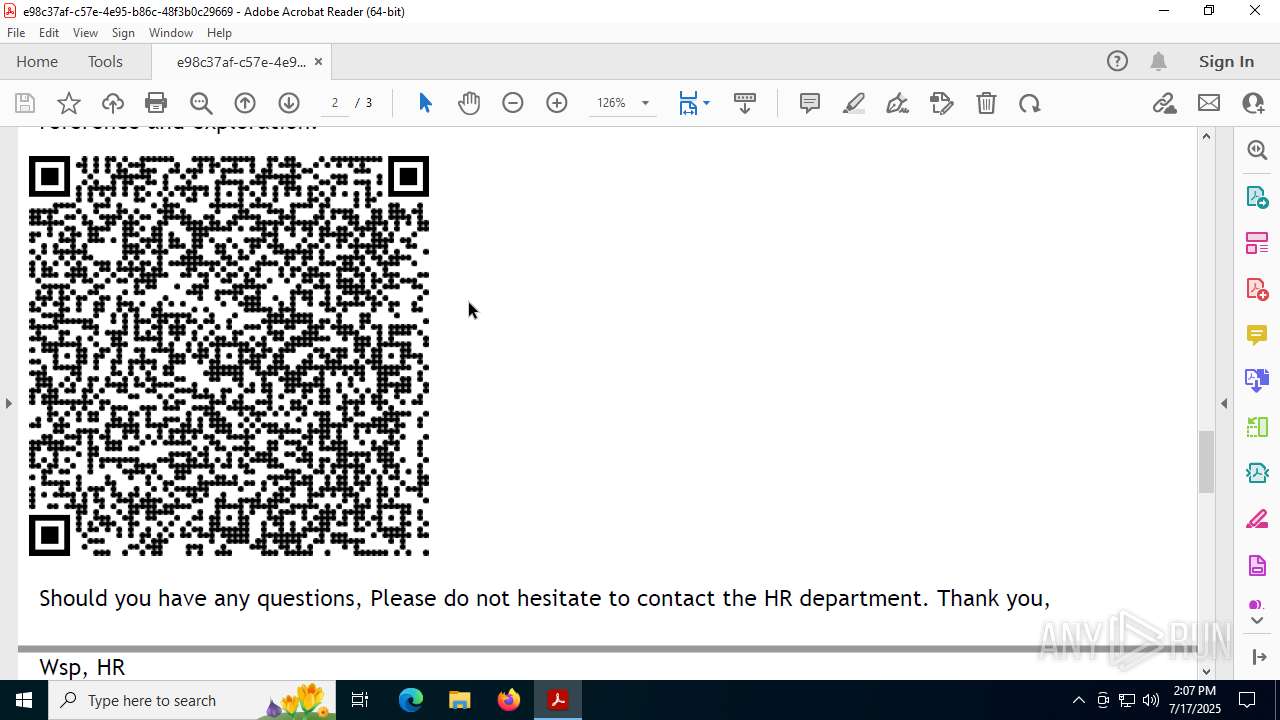Add a sticky note comment

pyautogui.click(x=810, y=103)
